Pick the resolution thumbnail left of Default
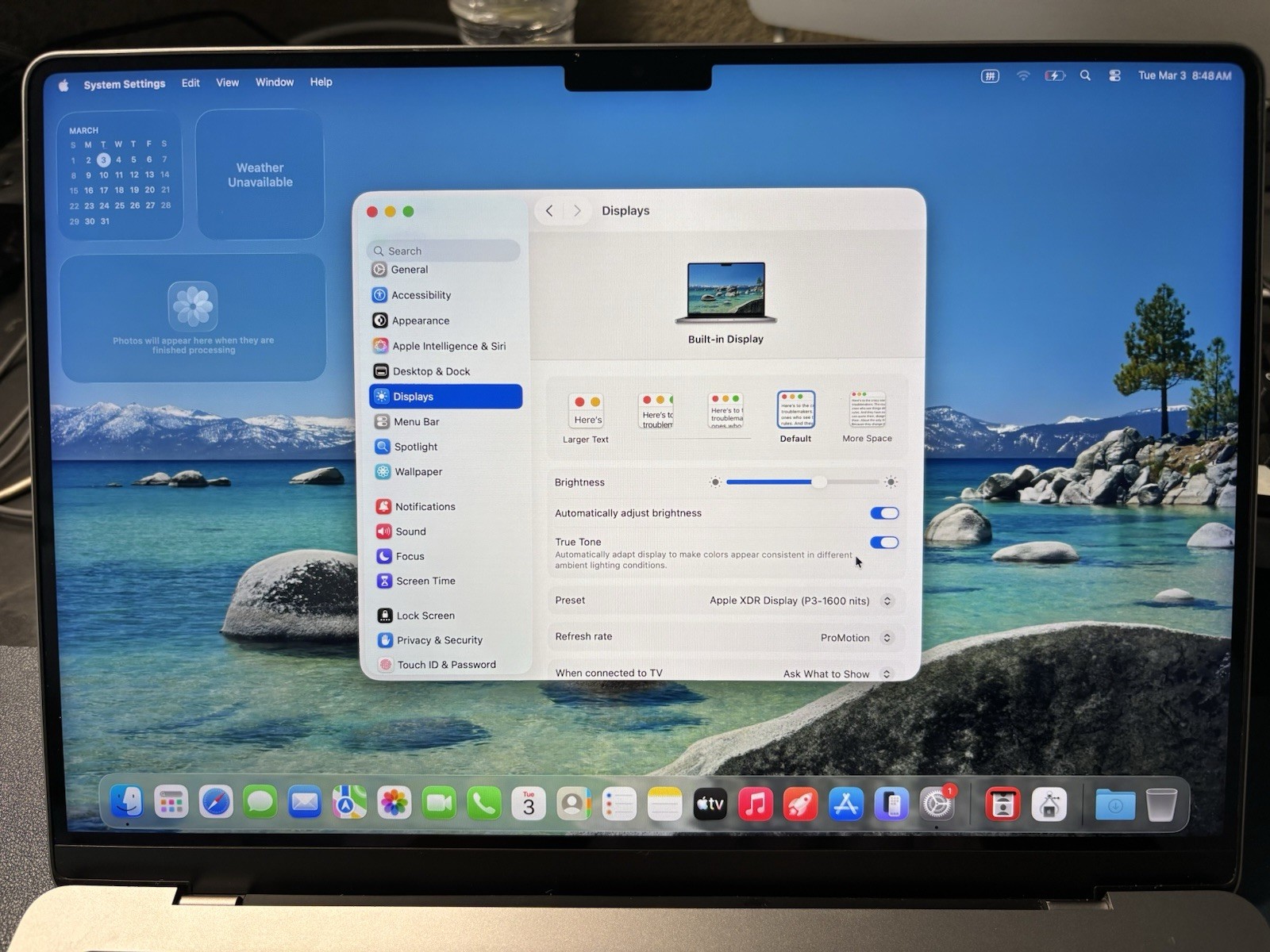Image resolution: width=1270 pixels, height=952 pixels. tap(726, 411)
